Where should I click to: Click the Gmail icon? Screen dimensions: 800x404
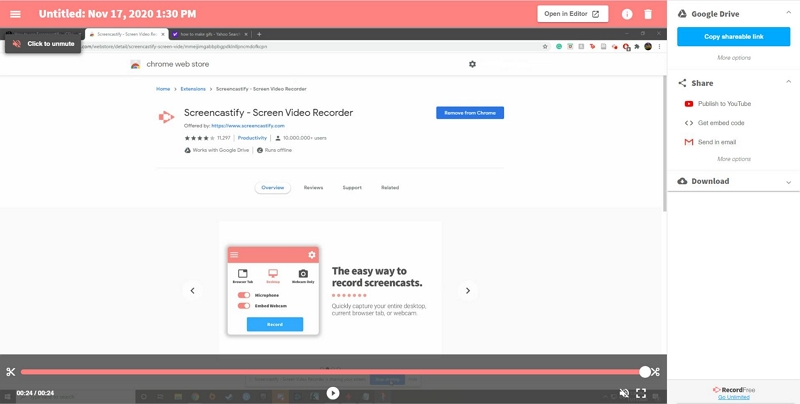pos(689,142)
